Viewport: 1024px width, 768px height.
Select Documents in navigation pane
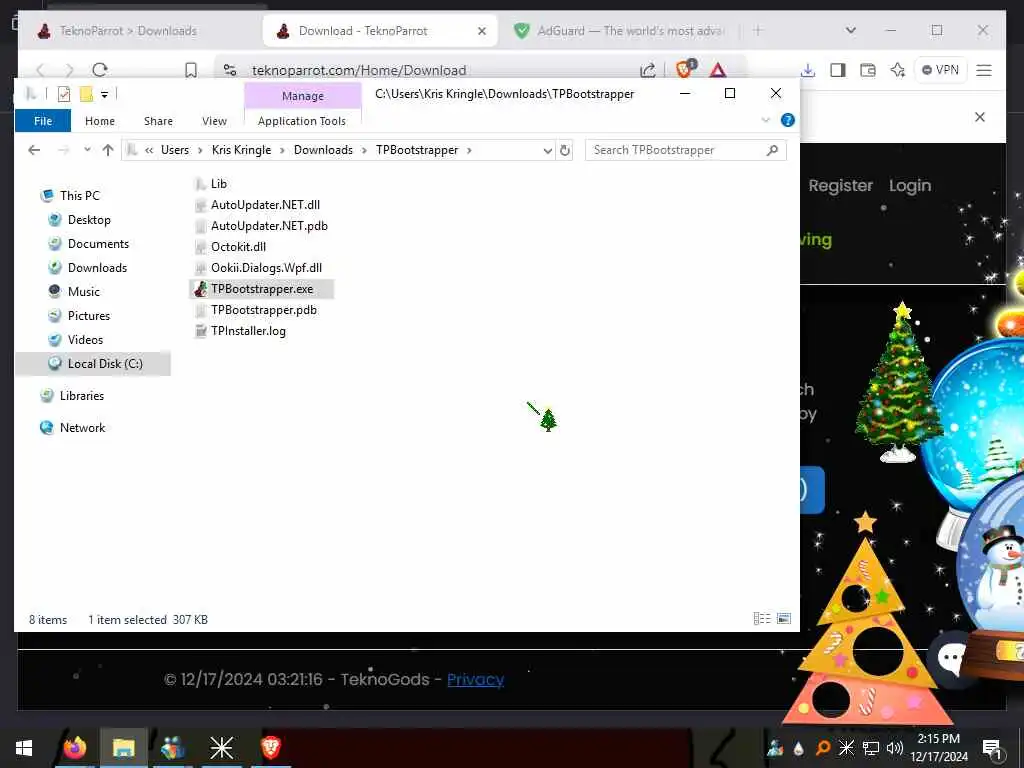coord(98,244)
